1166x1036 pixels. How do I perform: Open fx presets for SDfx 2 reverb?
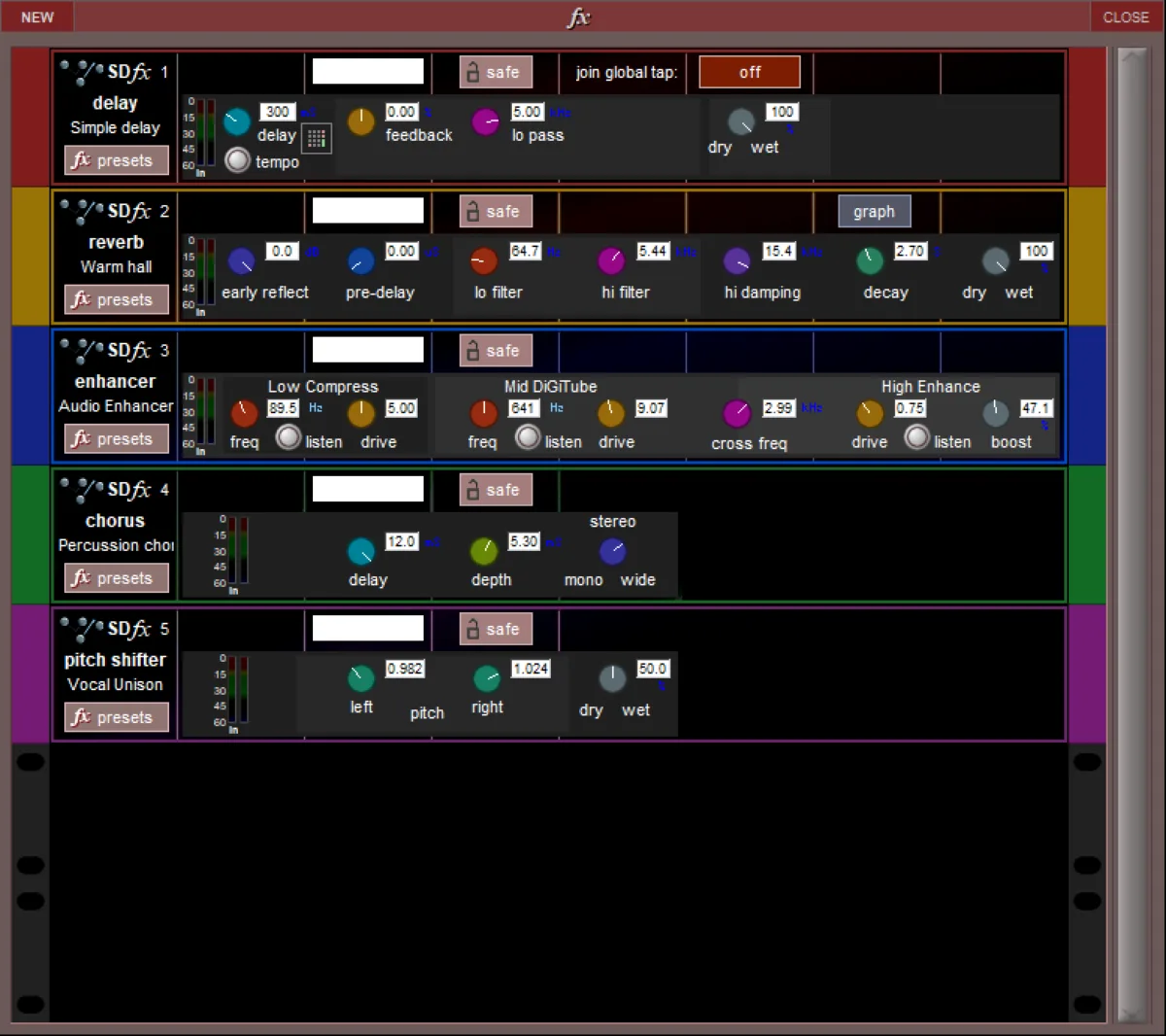[x=117, y=299]
